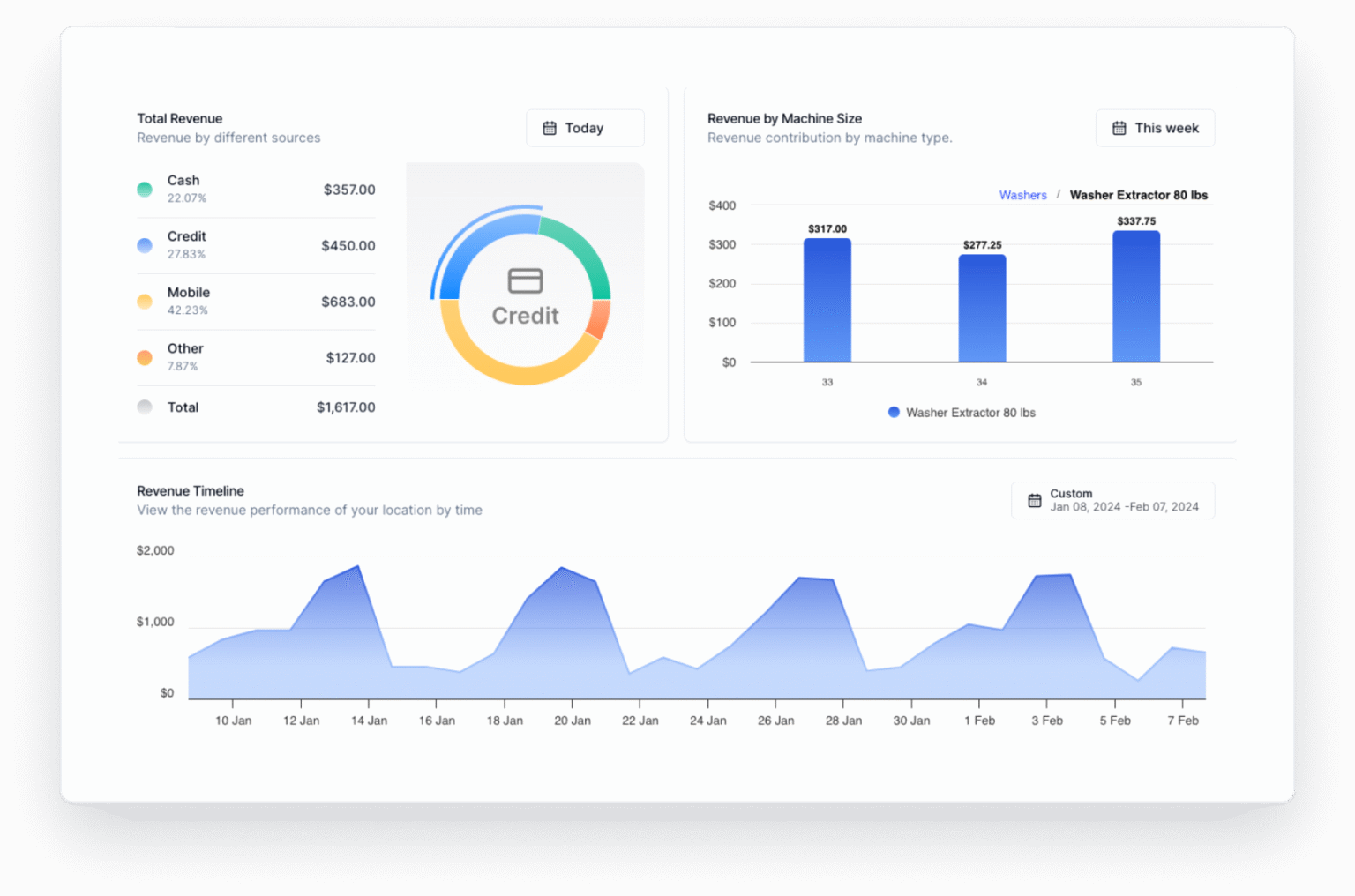Screen dimensions: 1355x896
Task: Click the Total Revenue heading
Action: pos(179,118)
